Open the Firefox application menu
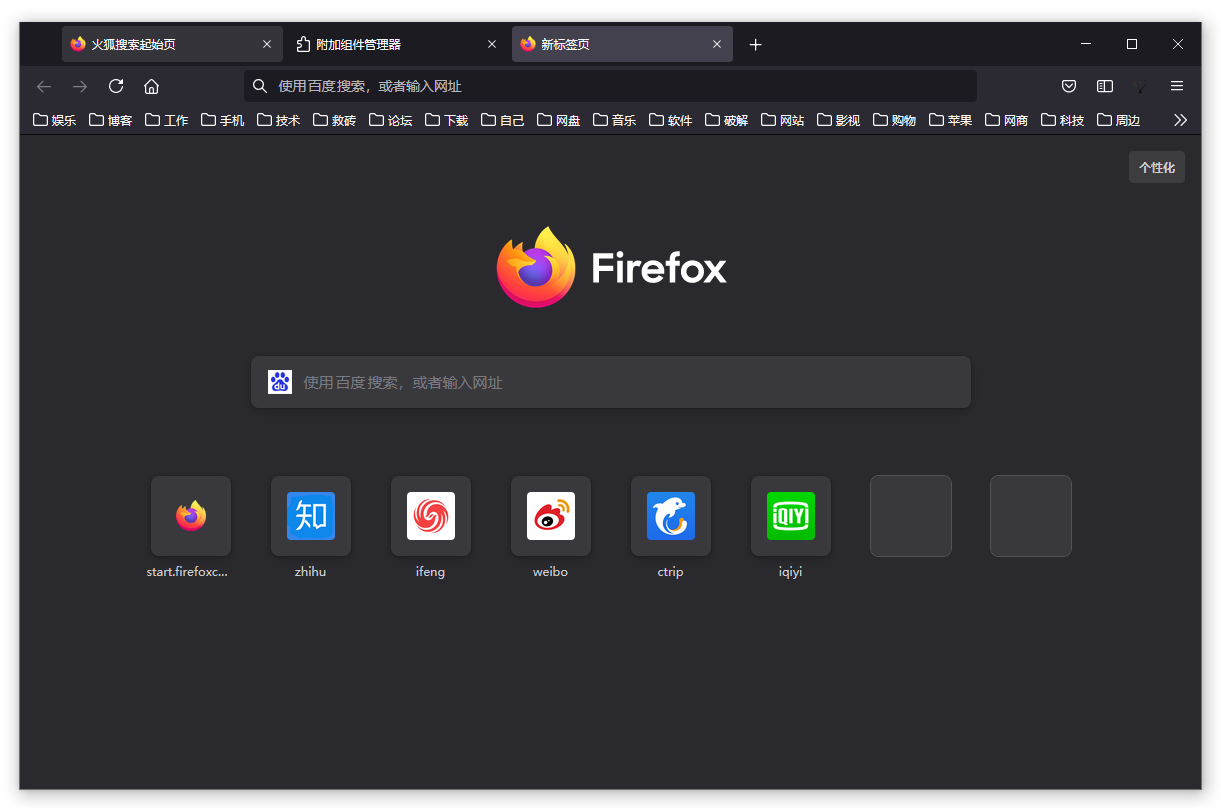This screenshot has width=1221, height=808. tap(1177, 86)
